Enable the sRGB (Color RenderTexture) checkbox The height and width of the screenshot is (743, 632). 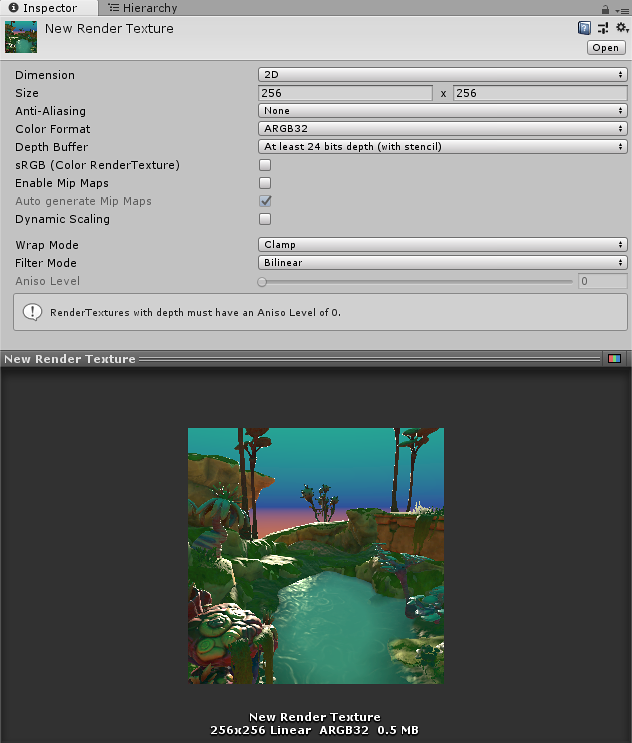coord(265,165)
